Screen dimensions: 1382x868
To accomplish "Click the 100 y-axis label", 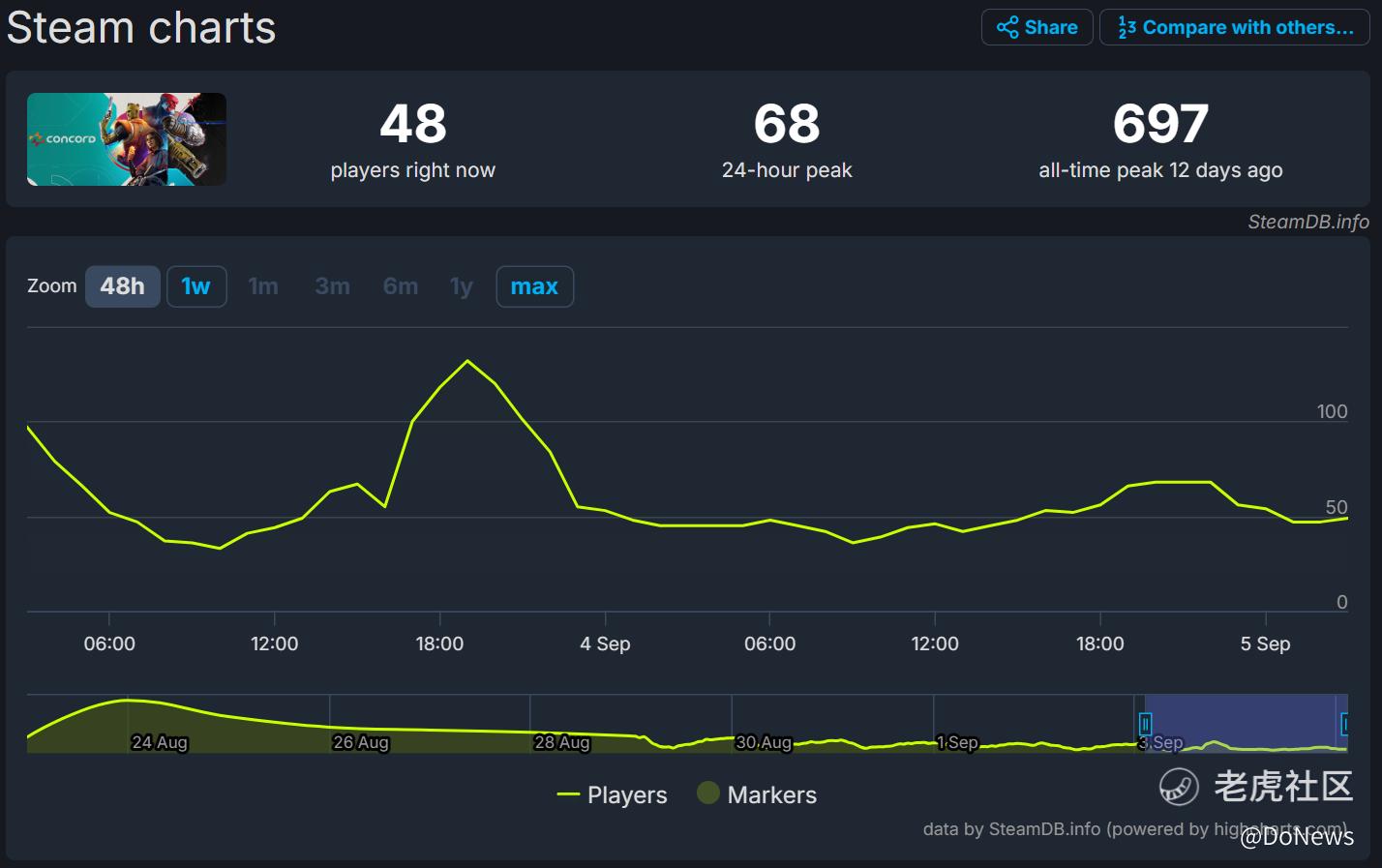I will point(1332,411).
